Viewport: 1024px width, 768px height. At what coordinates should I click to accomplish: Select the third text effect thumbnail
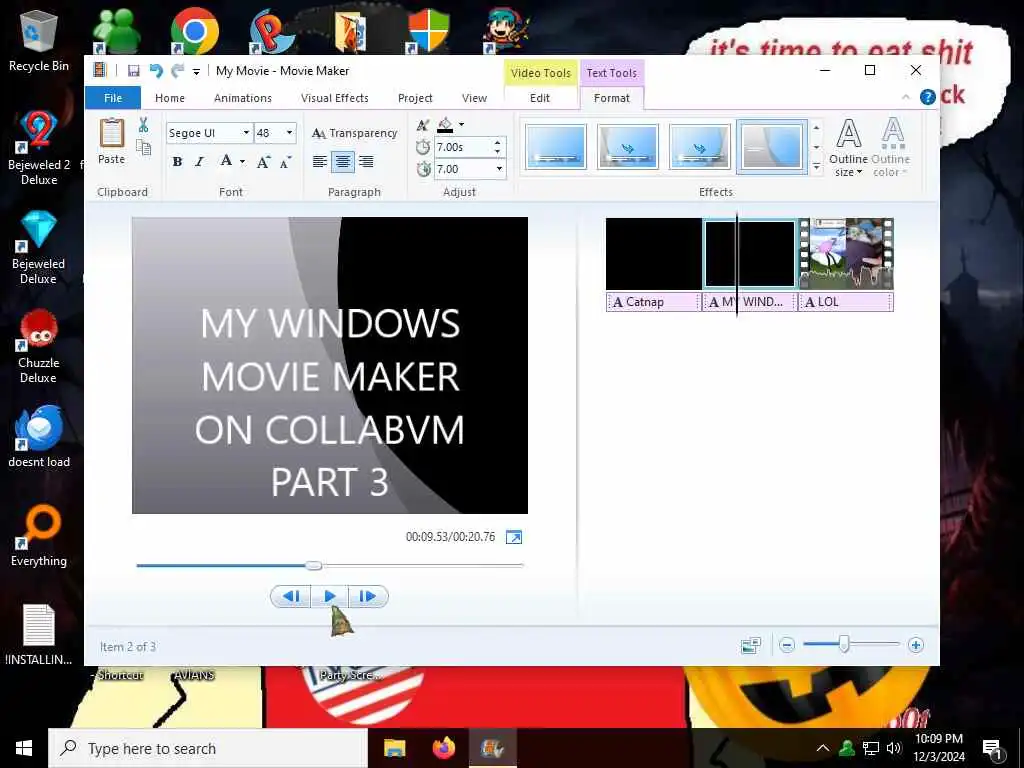699,147
